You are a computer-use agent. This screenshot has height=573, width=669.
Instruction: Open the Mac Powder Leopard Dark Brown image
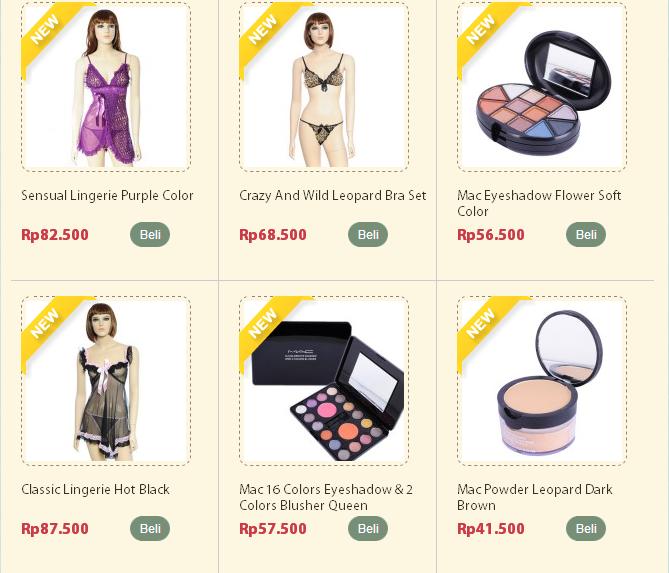pyautogui.click(x=542, y=381)
